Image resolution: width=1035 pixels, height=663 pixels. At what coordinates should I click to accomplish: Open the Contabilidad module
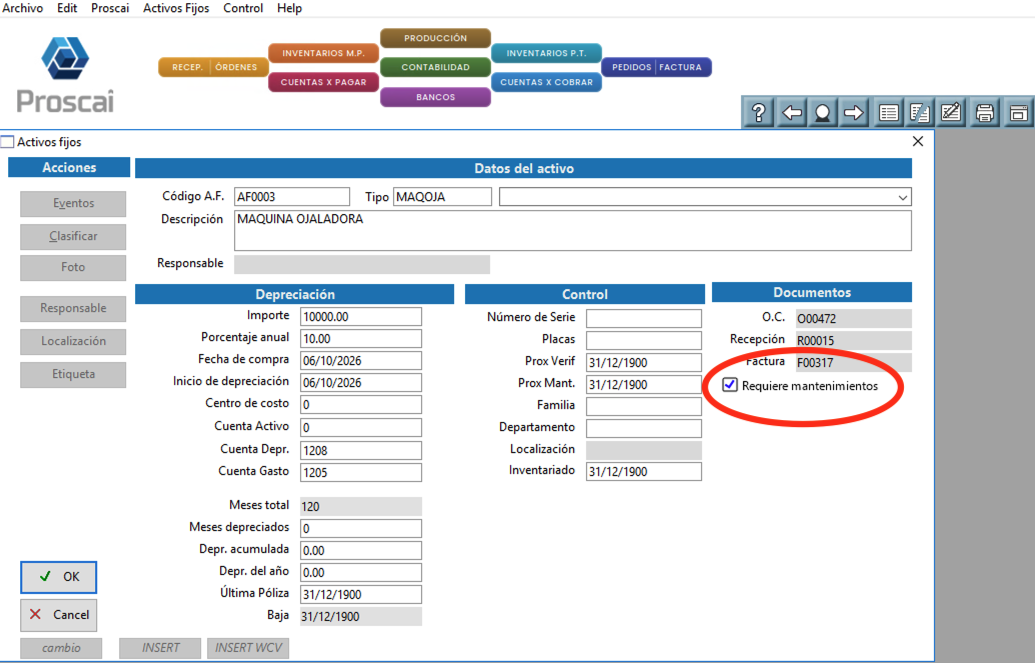pyautogui.click(x=436, y=67)
